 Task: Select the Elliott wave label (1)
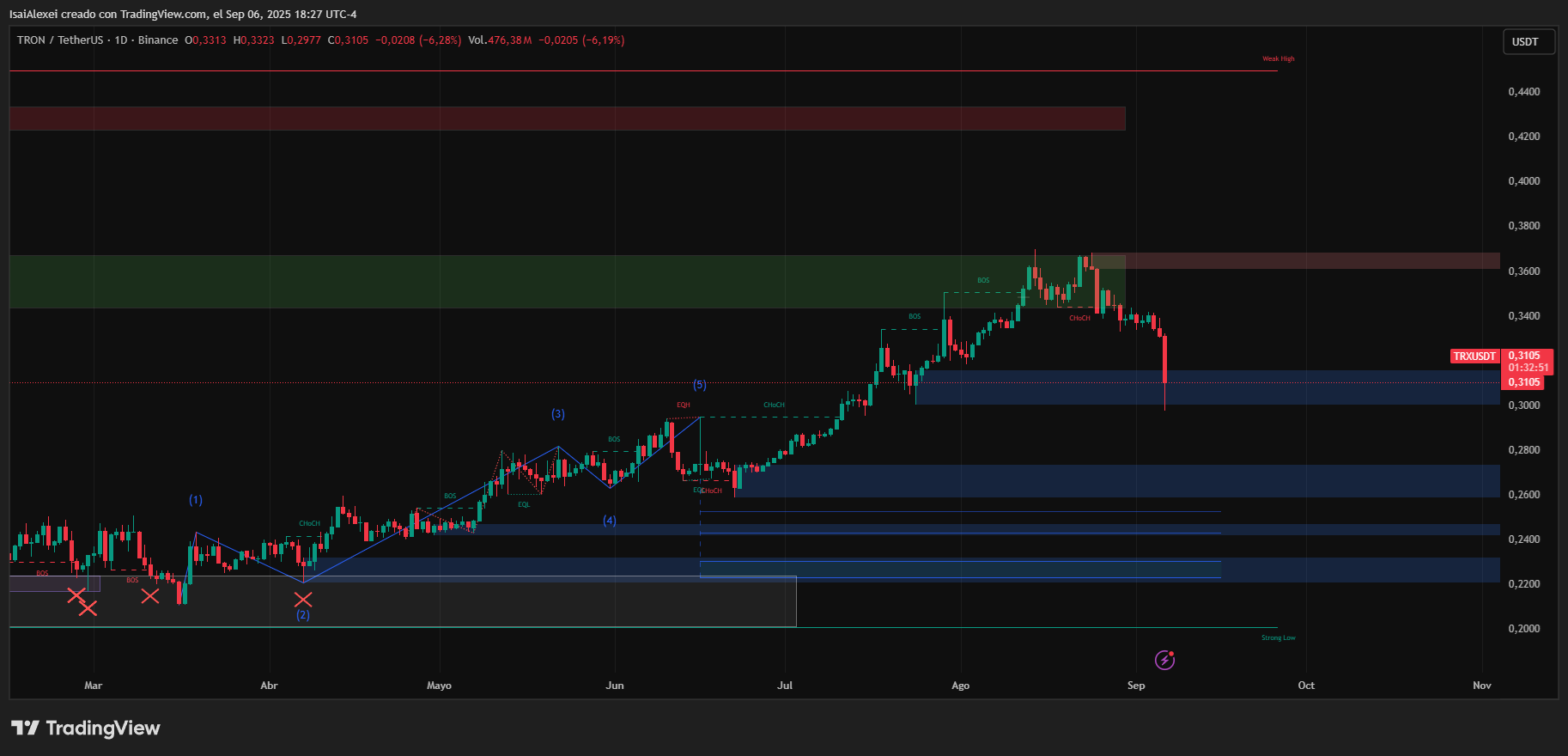click(196, 500)
